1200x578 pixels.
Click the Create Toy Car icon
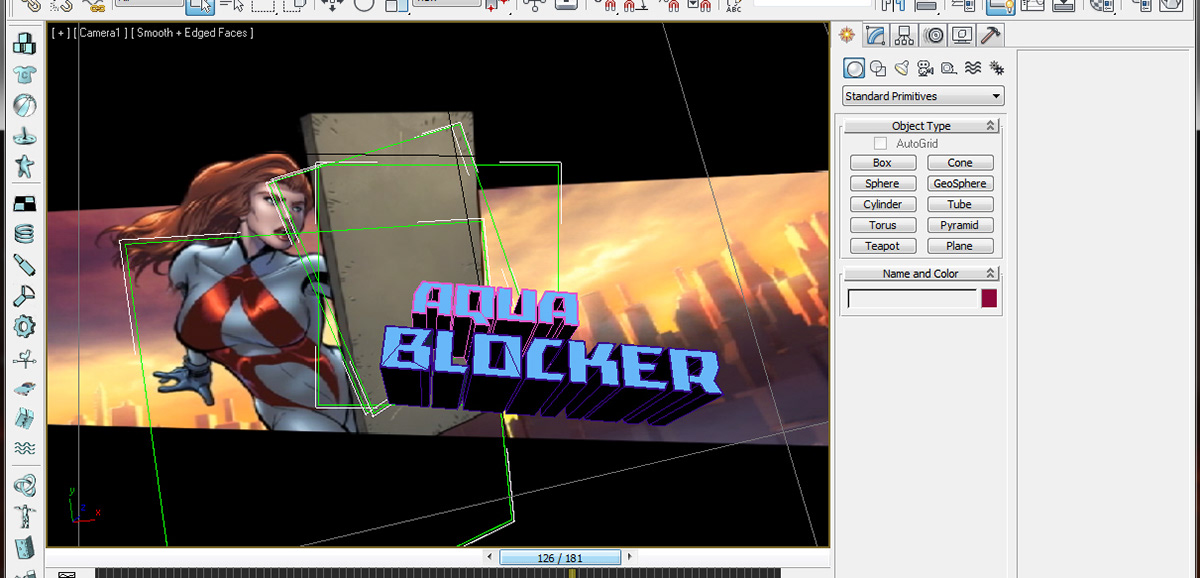pyautogui.click(x=24, y=388)
